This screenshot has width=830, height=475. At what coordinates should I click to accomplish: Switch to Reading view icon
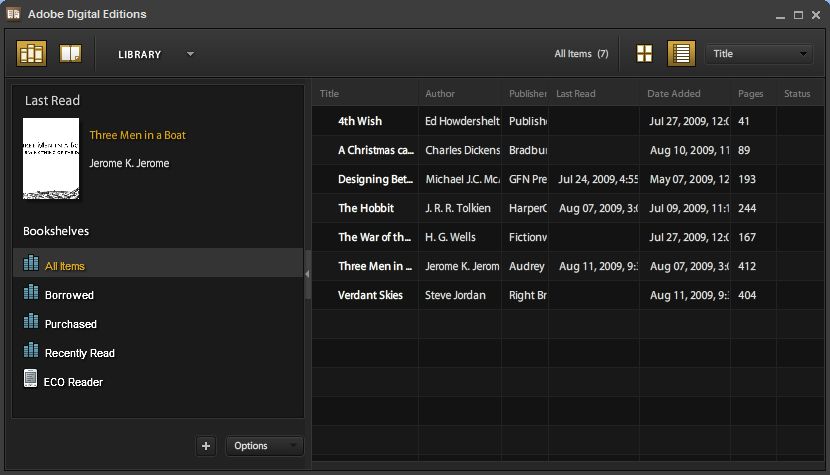tap(70, 53)
